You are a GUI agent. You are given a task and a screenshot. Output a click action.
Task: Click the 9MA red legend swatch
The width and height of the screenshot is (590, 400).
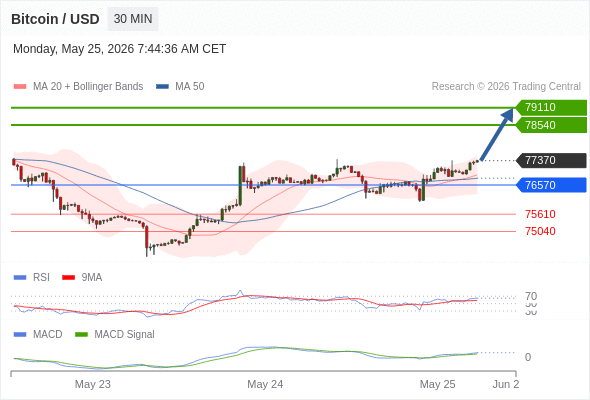click(68, 278)
